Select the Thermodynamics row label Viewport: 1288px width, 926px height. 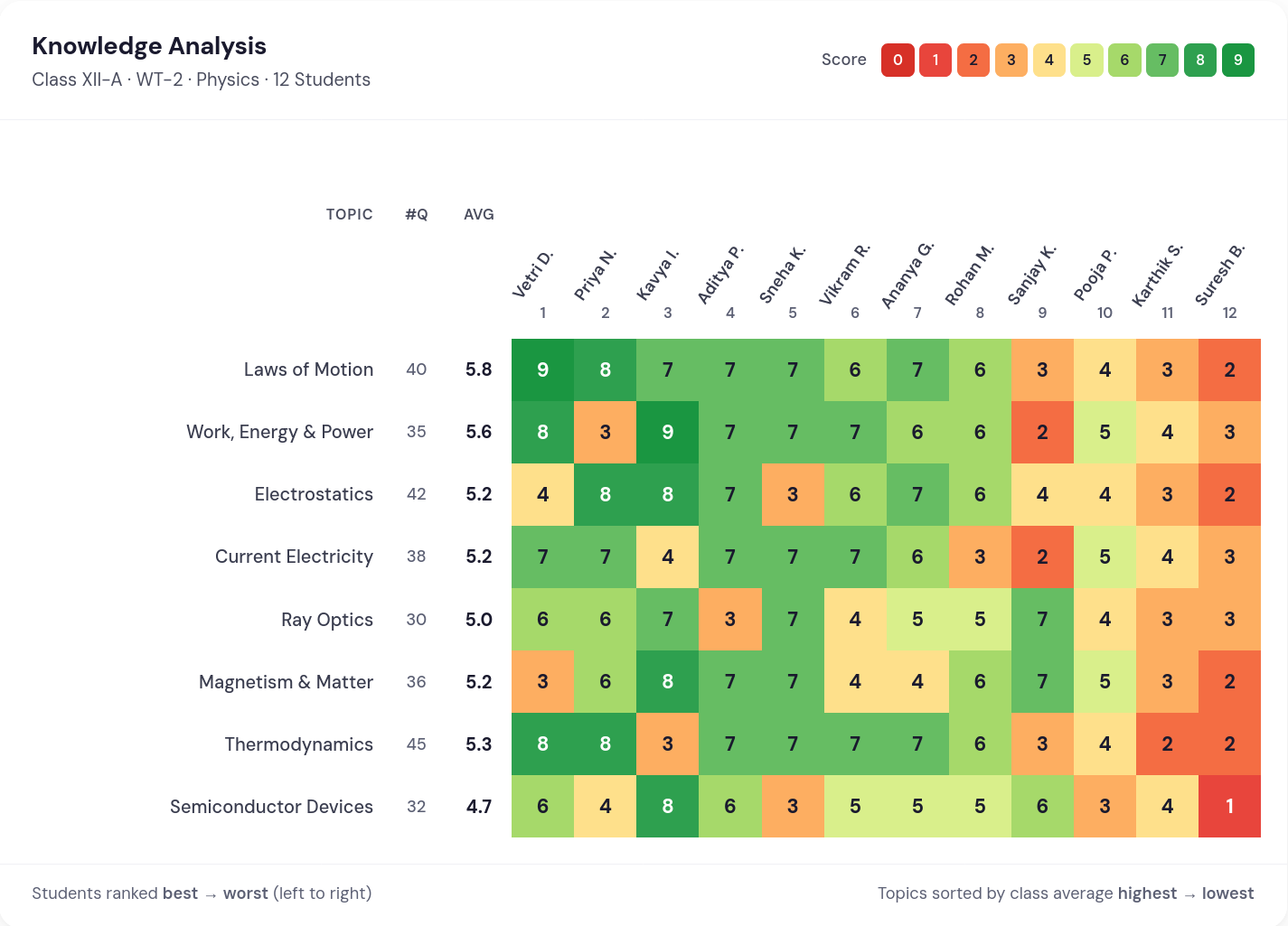tap(299, 744)
